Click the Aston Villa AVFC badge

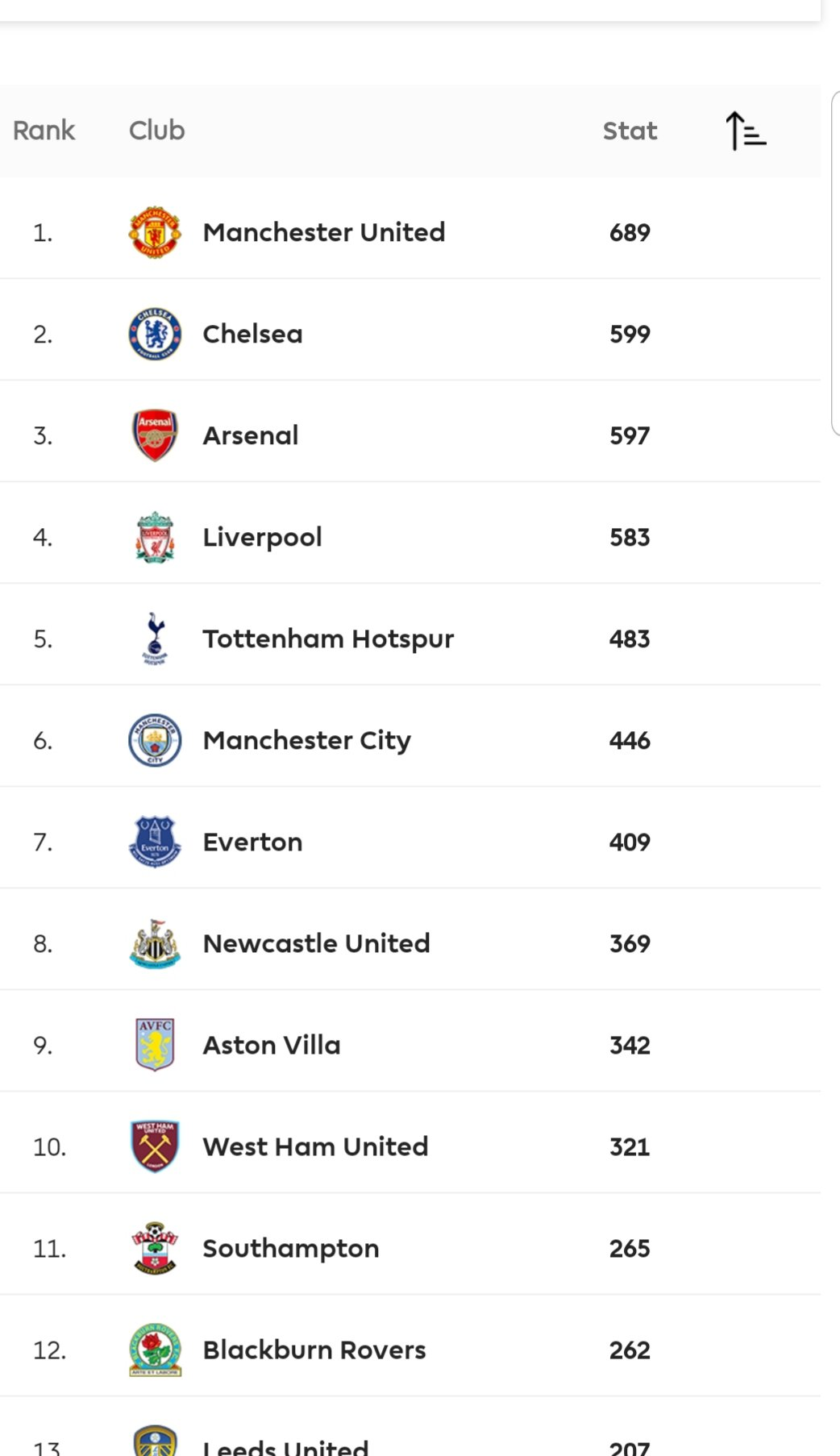pos(155,1045)
